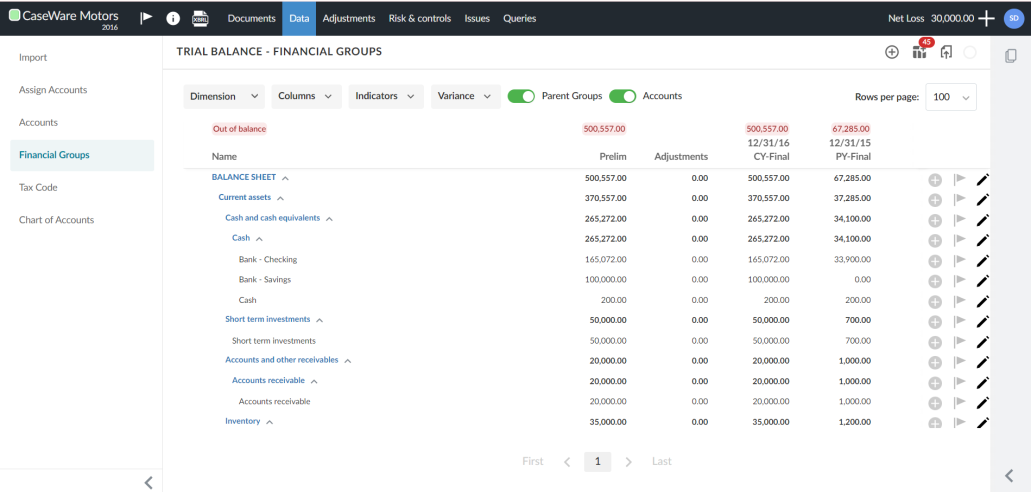Click add circle icon on BALANCE SHEET row
This screenshot has height=492, width=1031.
(935, 179)
